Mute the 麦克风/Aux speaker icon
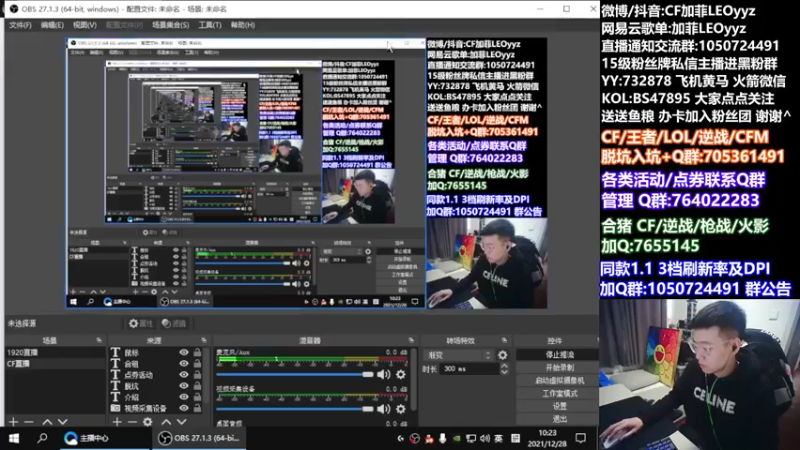This screenshot has height=450, width=800. coord(384,374)
